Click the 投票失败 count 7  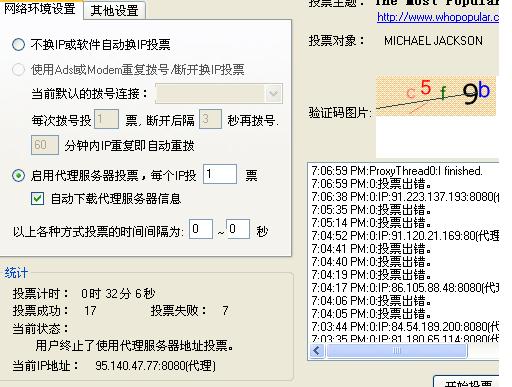click(x=225, y=311)
